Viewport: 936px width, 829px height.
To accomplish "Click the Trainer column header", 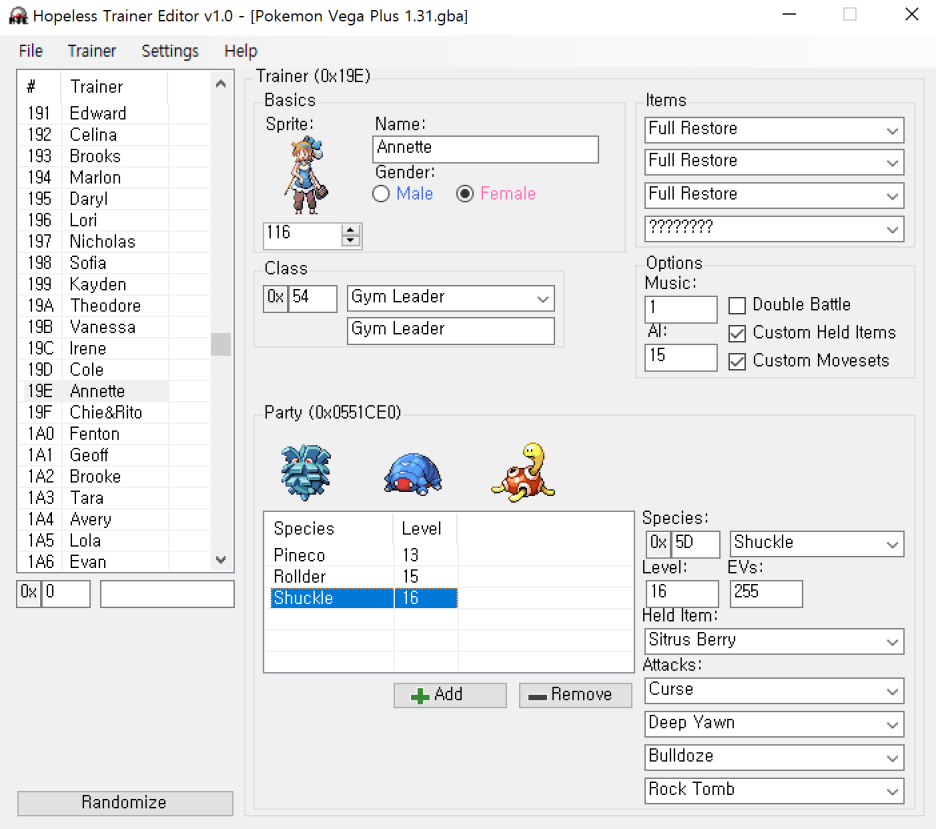I will tap(113, 87).
